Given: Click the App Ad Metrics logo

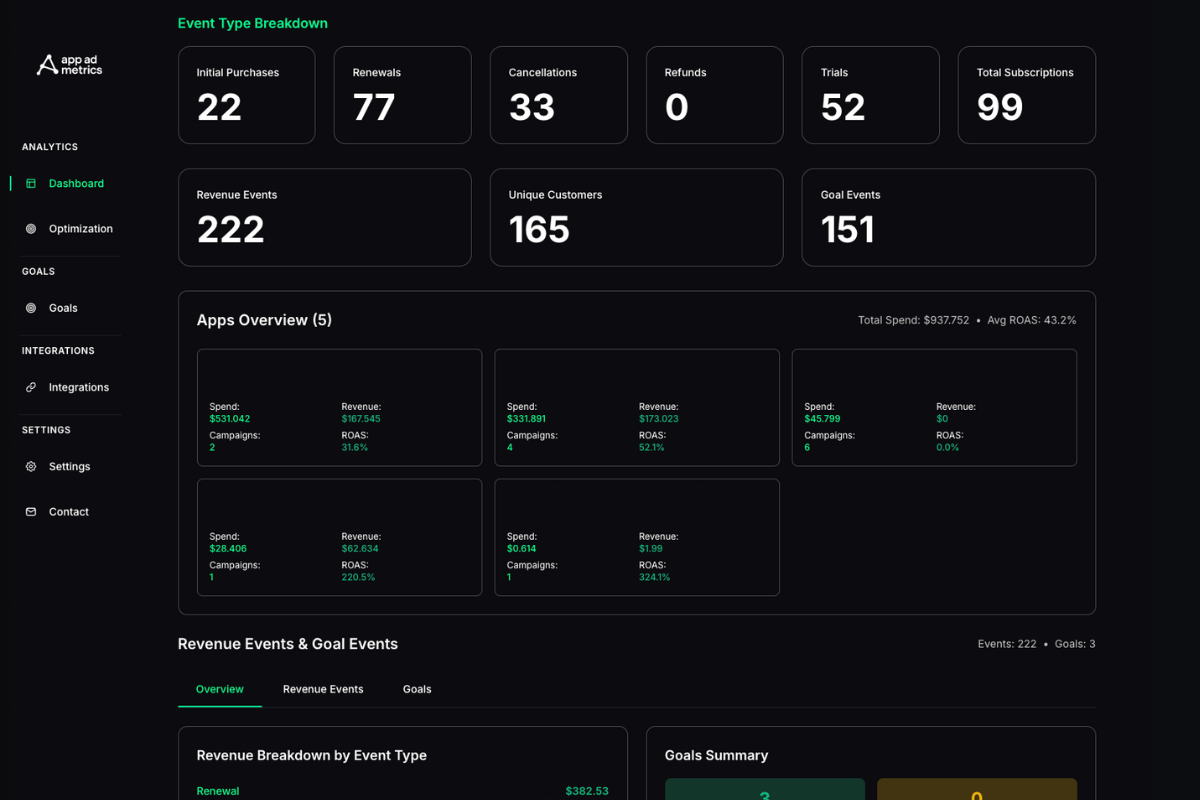Looking at the screenshot, I should point(69,65).
